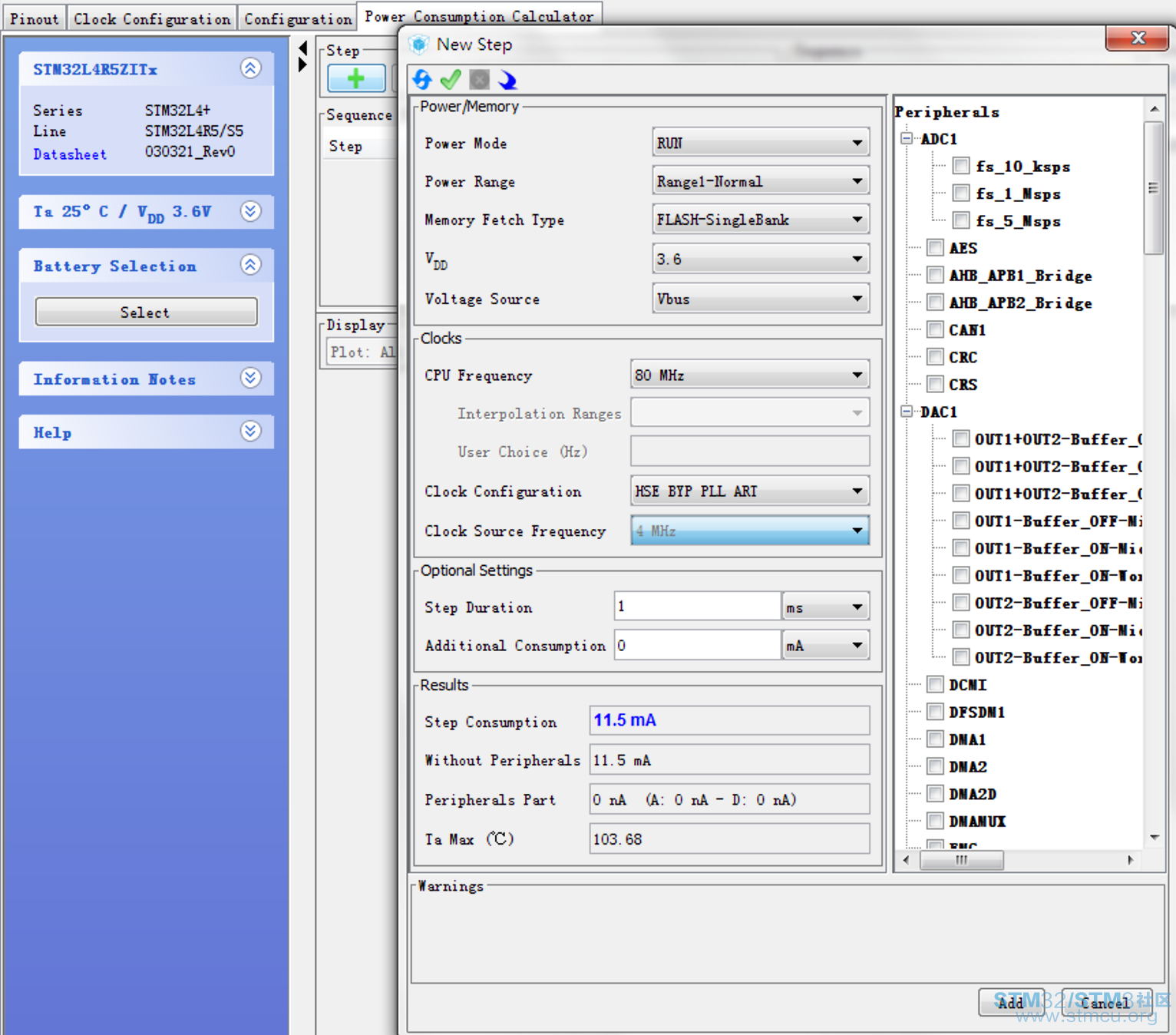Open the Power Range dropdown
This screenshot has height=1035, width=1176.
click(761, 181)
